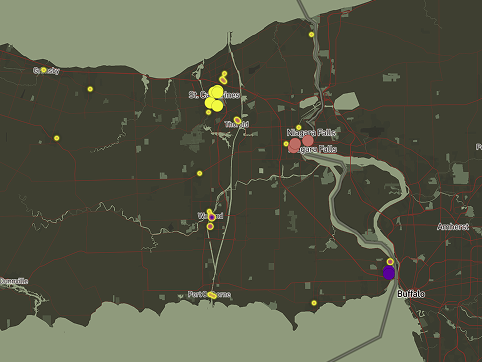Image resolution: width=482 pixels, height=362 pixels.
Task: Click the marker over the Thorold label
Action: point(237,120)
